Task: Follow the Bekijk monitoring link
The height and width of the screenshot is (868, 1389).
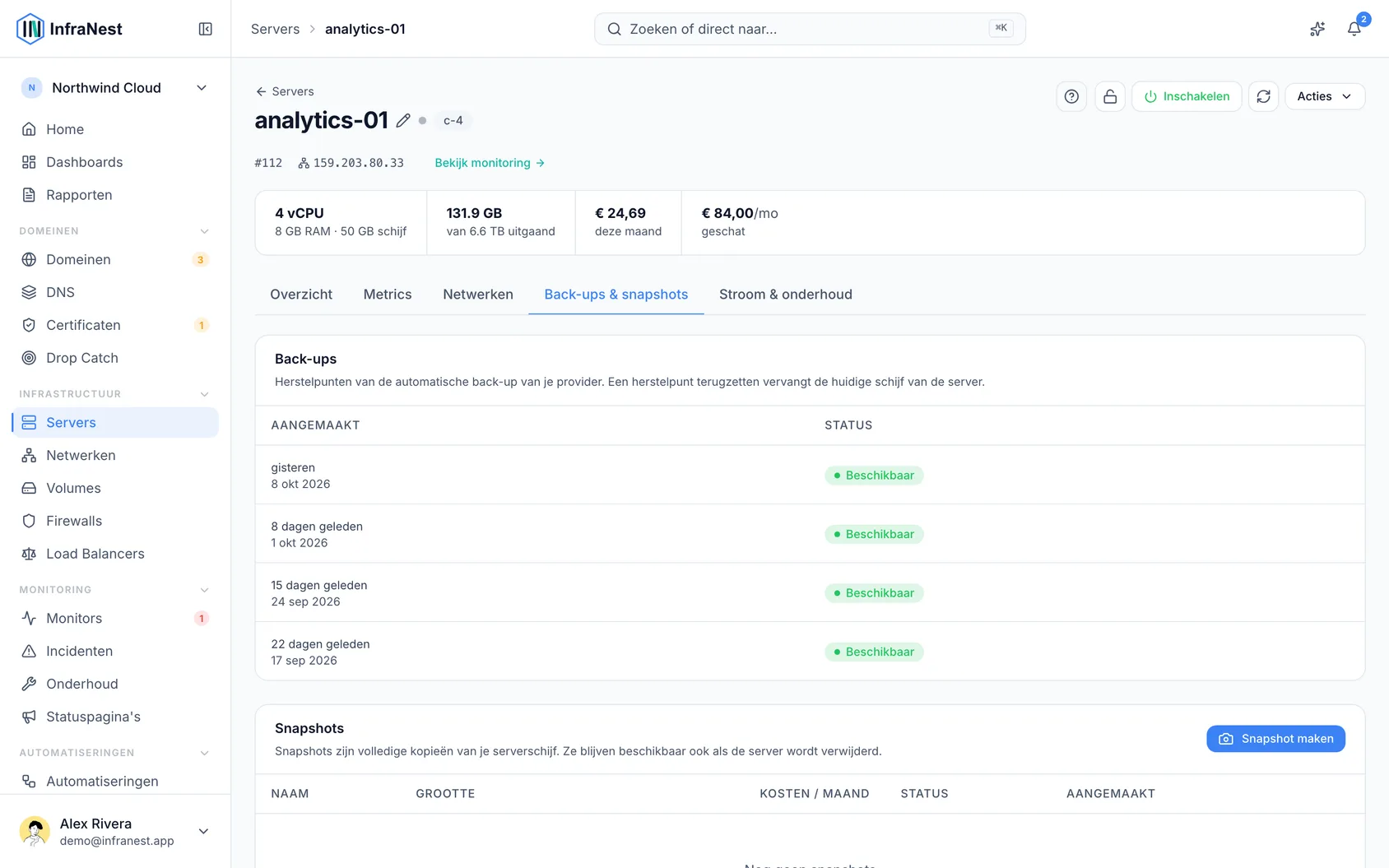Action: tap(490, 163)
